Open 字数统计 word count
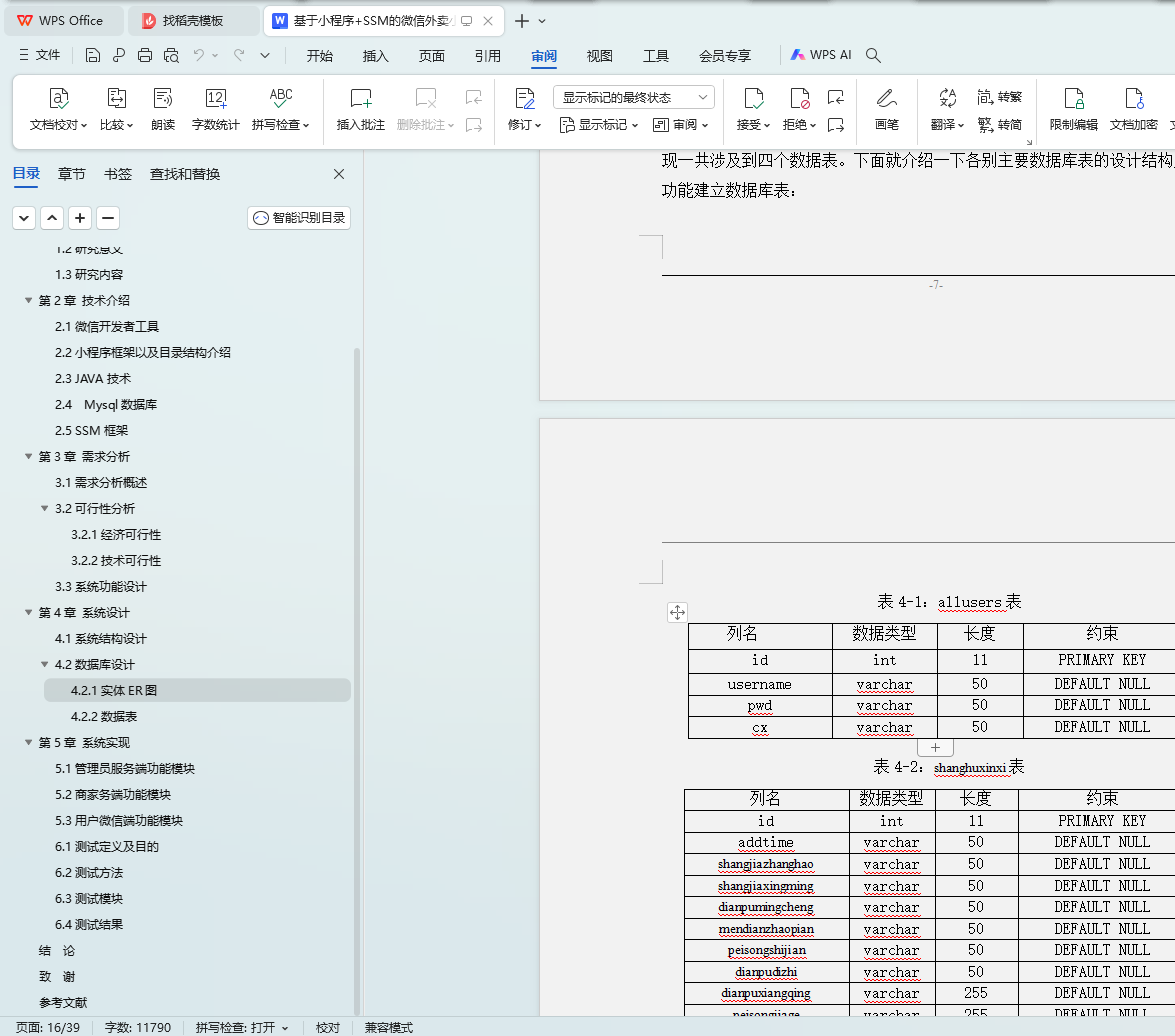The image size is (1175, 1036). pyautogui.click(x=215, y=109)
